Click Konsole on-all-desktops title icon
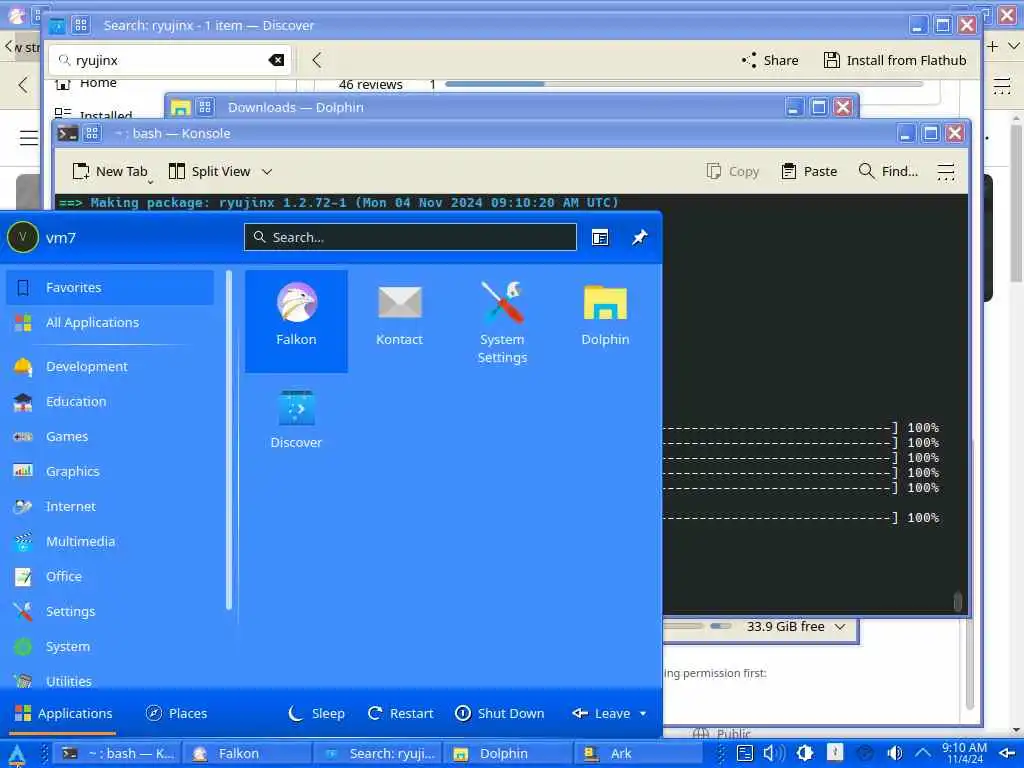Screen dimensions: 1024x768 point(92,133)
